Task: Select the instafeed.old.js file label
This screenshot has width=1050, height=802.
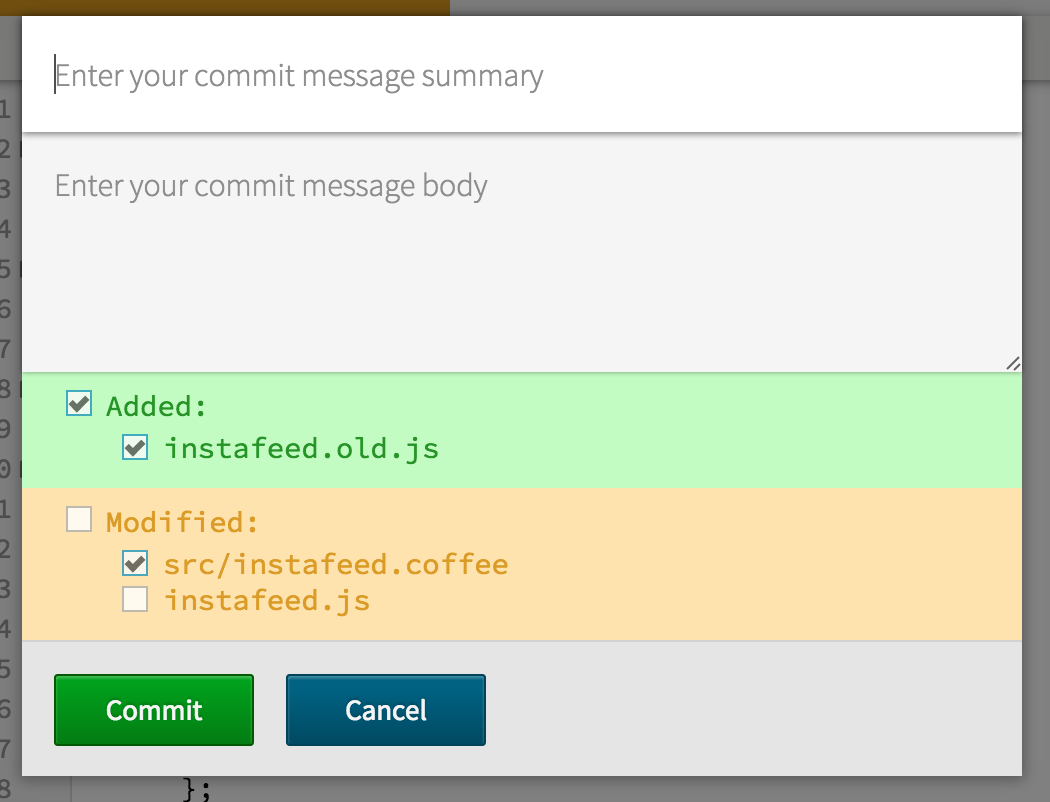Action: pyautogui.click(x=302, y=448)
